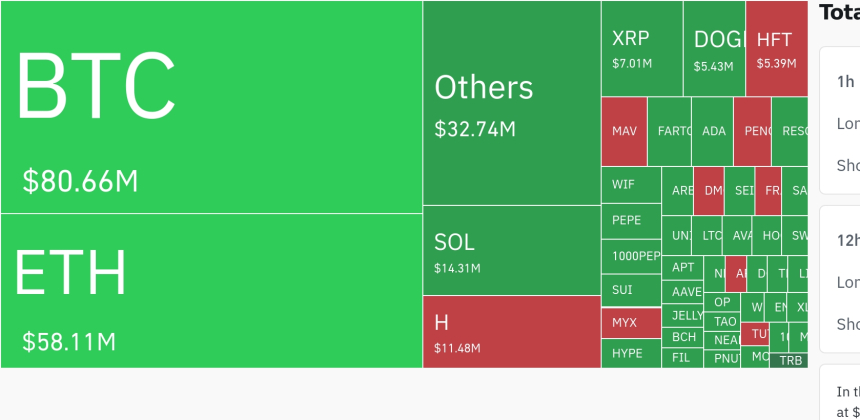This screenshot has width=860, height=420.
Task: Select the BCH tile
Action: [x=684, y=337]
